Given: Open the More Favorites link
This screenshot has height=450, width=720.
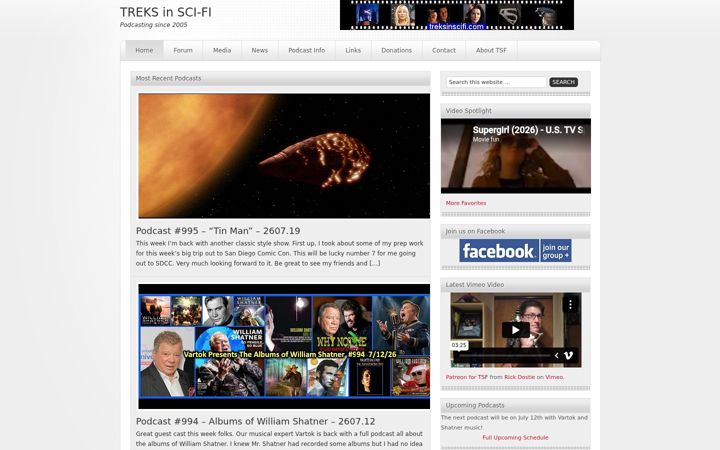Looking at the screenshot, I should point(466,203).
